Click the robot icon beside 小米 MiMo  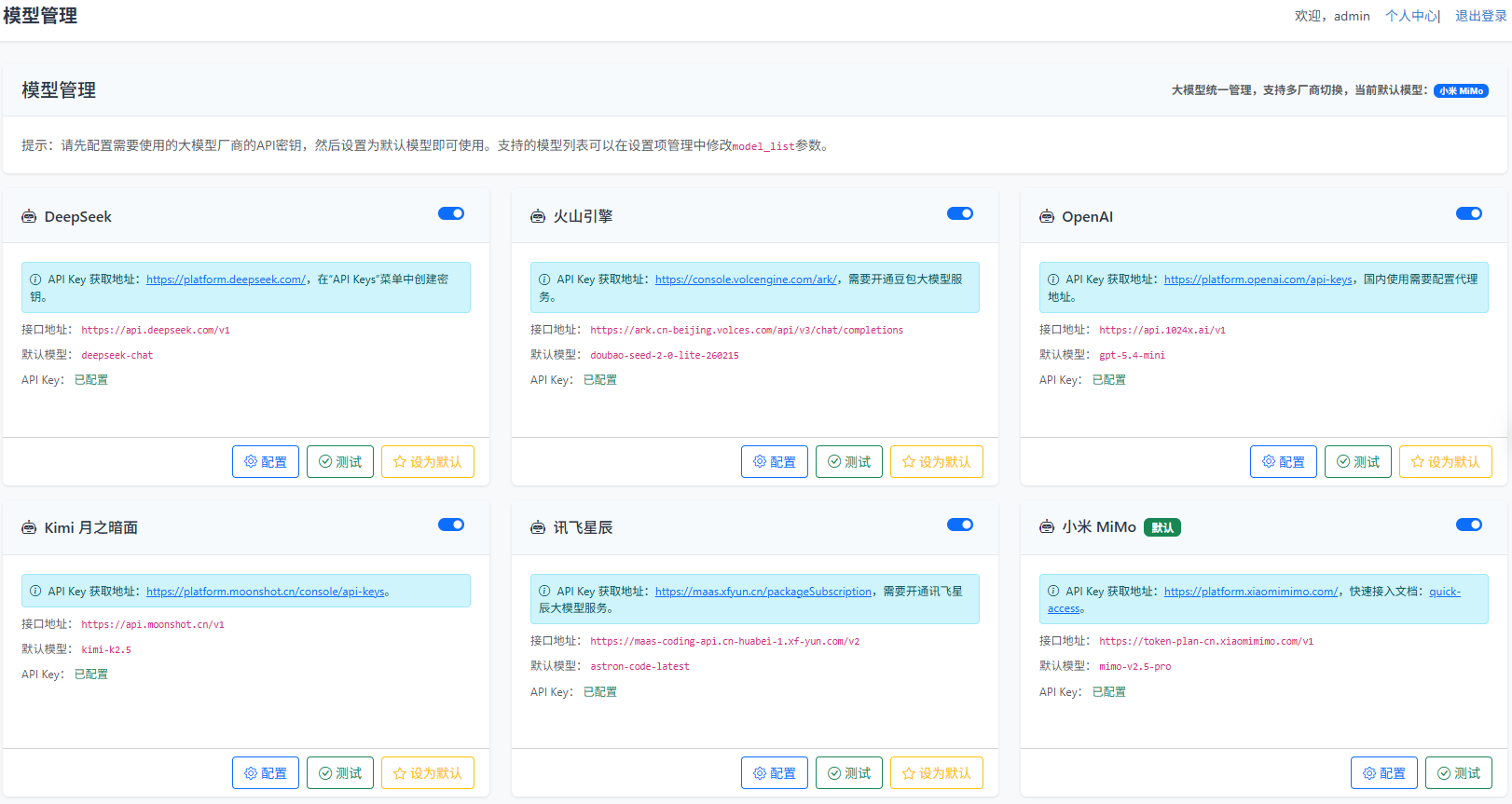pos(1047,528)
